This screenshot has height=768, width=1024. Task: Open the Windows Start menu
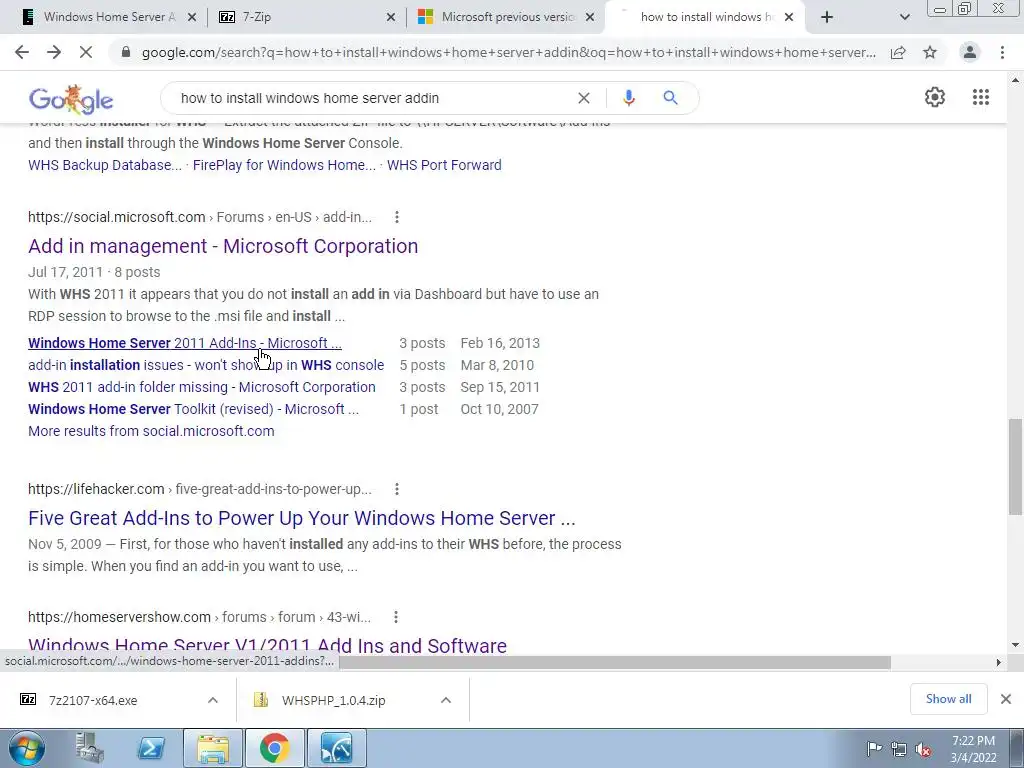coord(27,748)
